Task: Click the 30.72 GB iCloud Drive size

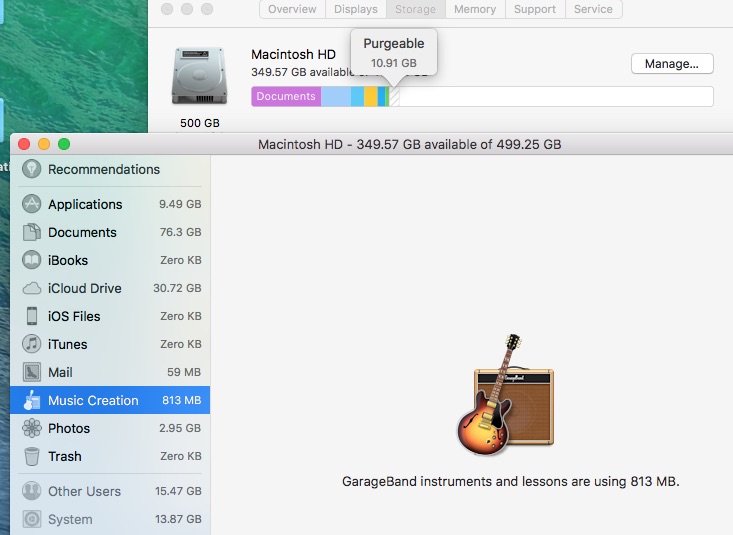Action: 177,289
